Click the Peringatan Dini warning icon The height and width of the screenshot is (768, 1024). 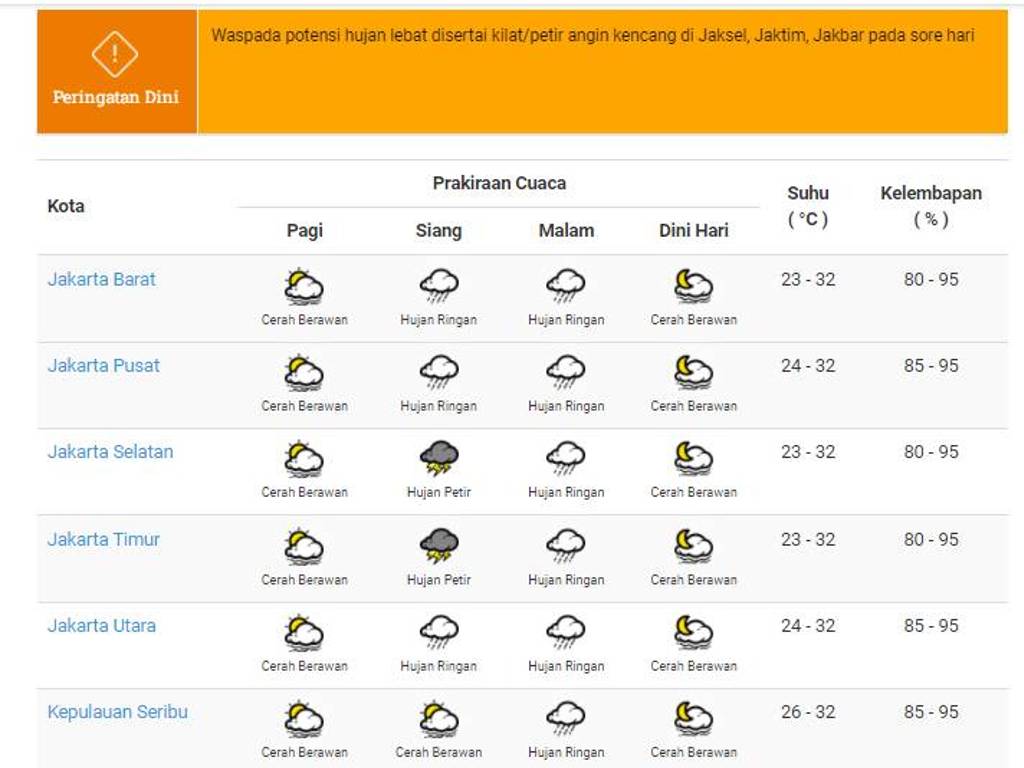click(x=115, y=54)
